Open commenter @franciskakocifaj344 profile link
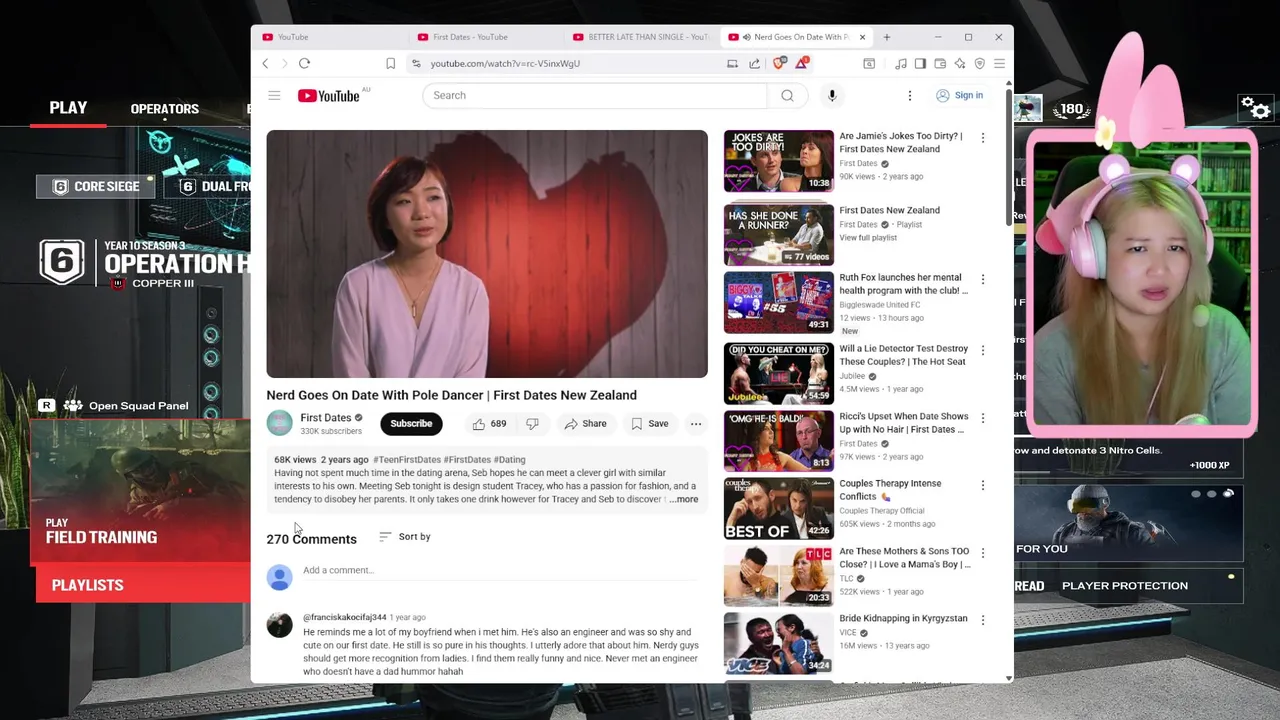This screenshot has width=1280, height=720. [344, 617]
